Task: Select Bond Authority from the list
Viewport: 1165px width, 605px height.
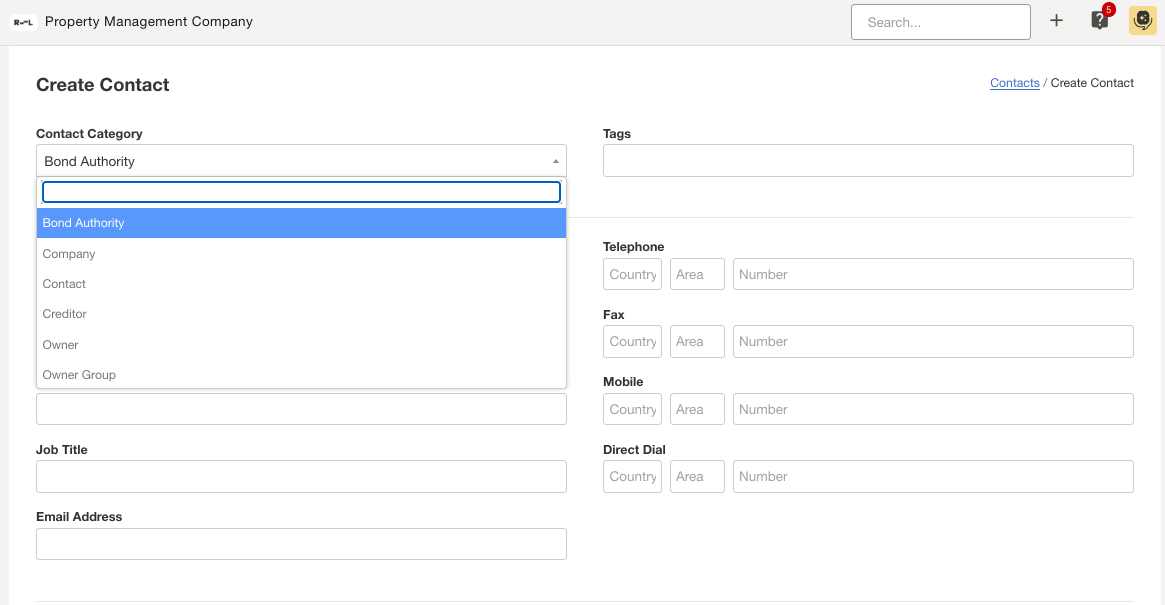Action: click(301, 223)
